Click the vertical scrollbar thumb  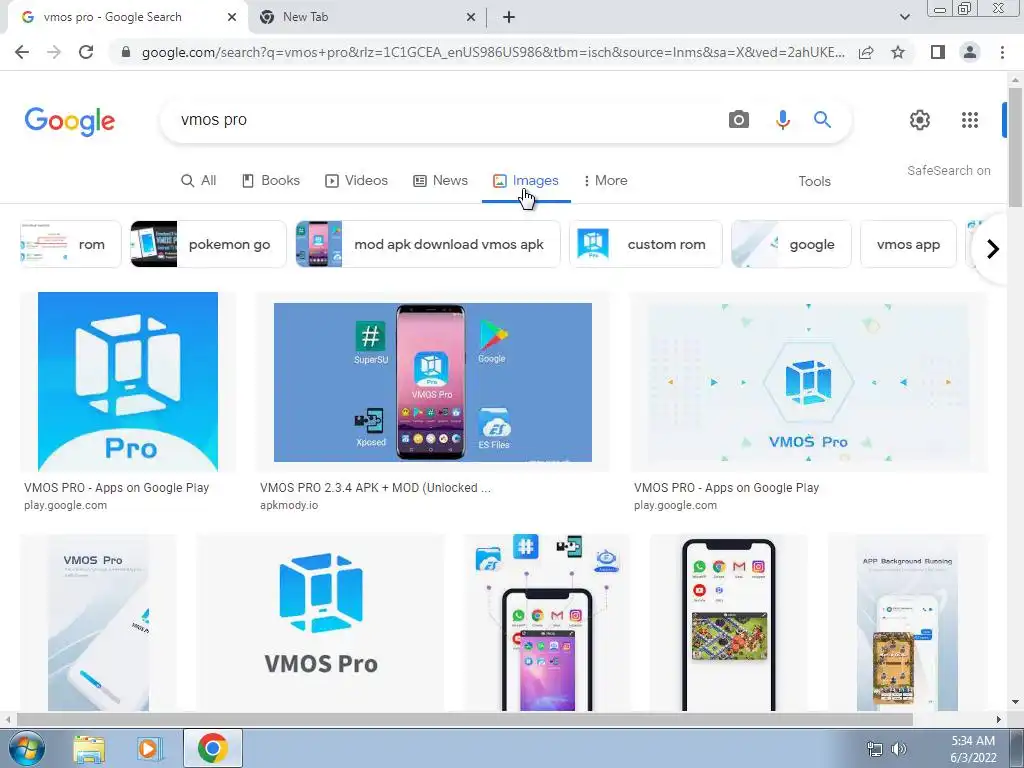pyautogui.click(x=1014, y=148)
